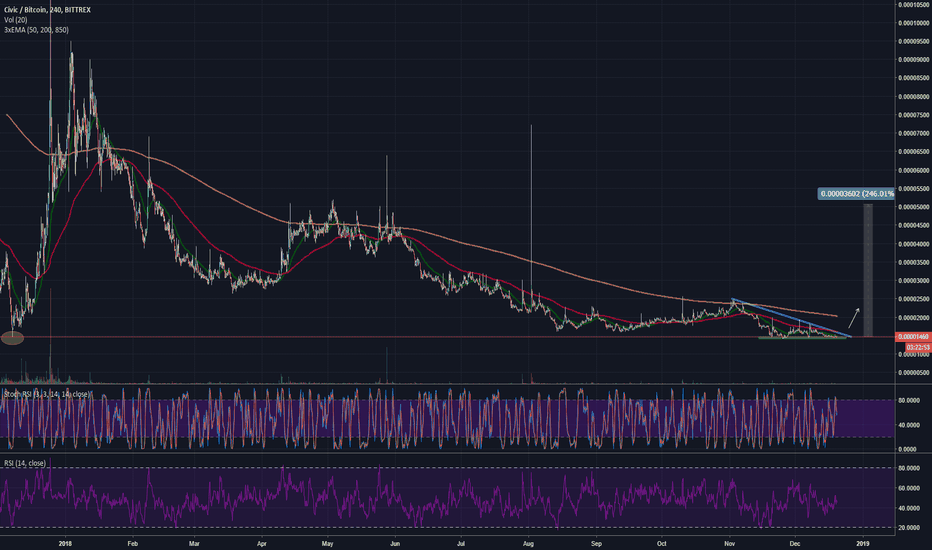Click the 2018 label on the time axis
The image size is (932, 550).
click(x=65, y=543)
